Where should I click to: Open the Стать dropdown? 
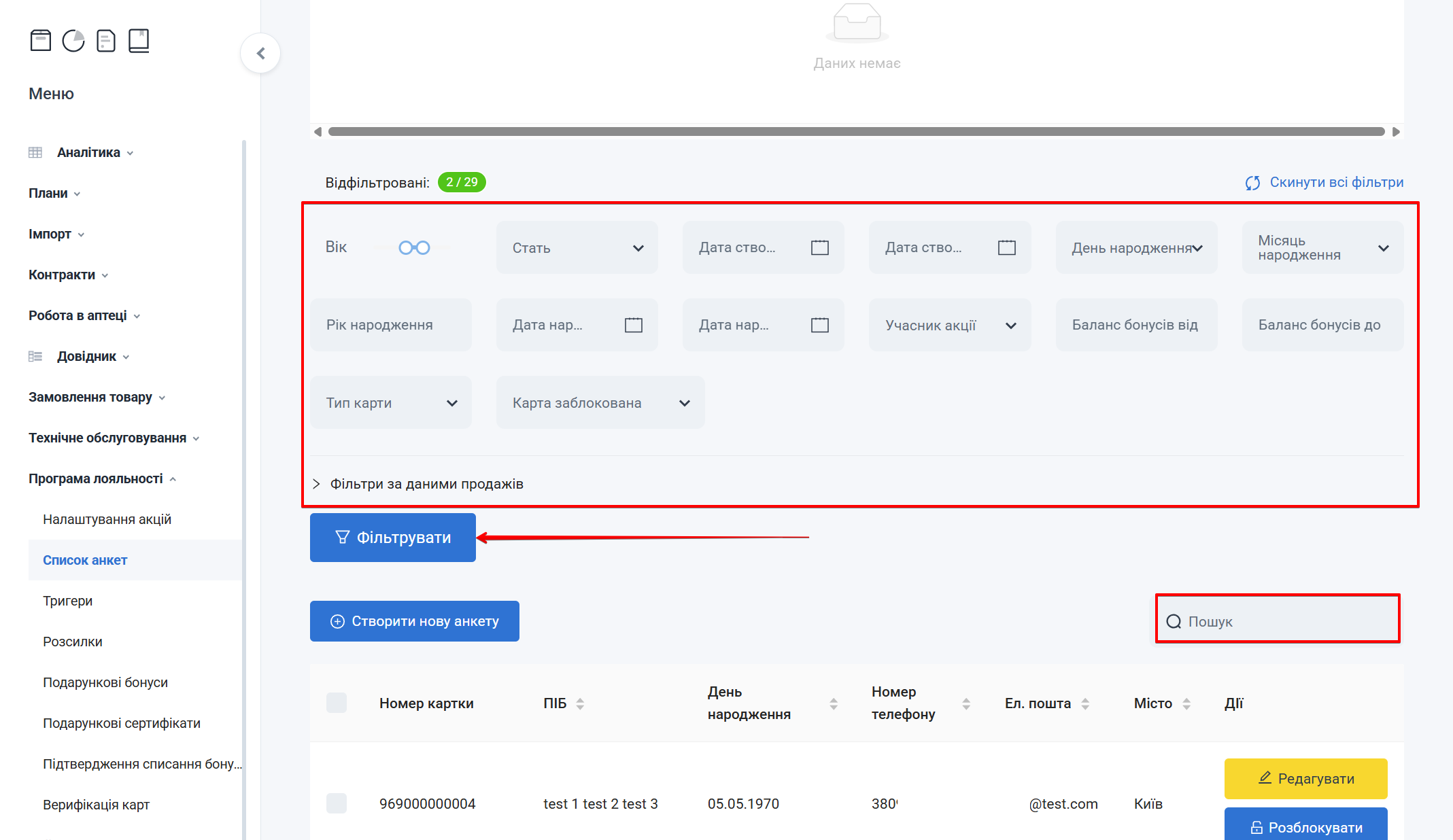[x=577, y=248]
